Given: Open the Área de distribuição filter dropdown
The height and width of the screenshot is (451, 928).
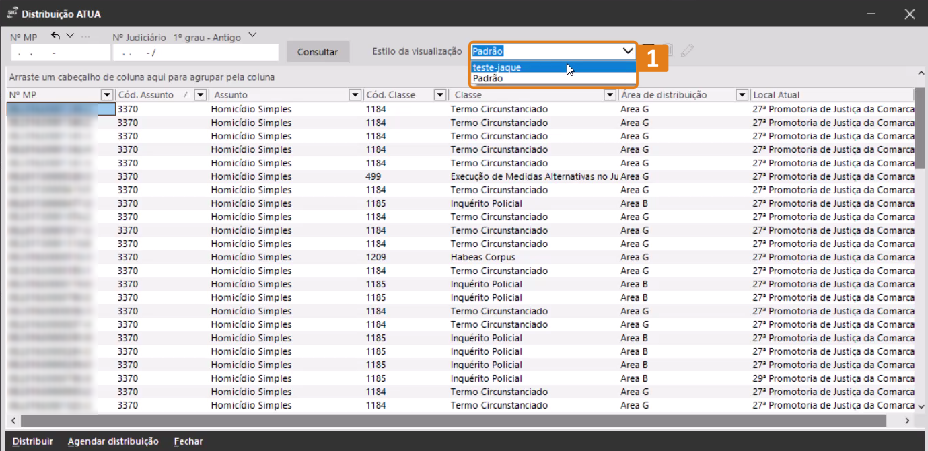Looking at the screenshot, I should click(742, 95).
